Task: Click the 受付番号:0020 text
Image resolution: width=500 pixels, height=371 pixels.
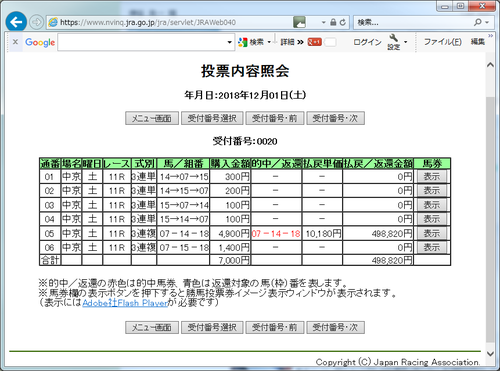Action: (245, 141)
